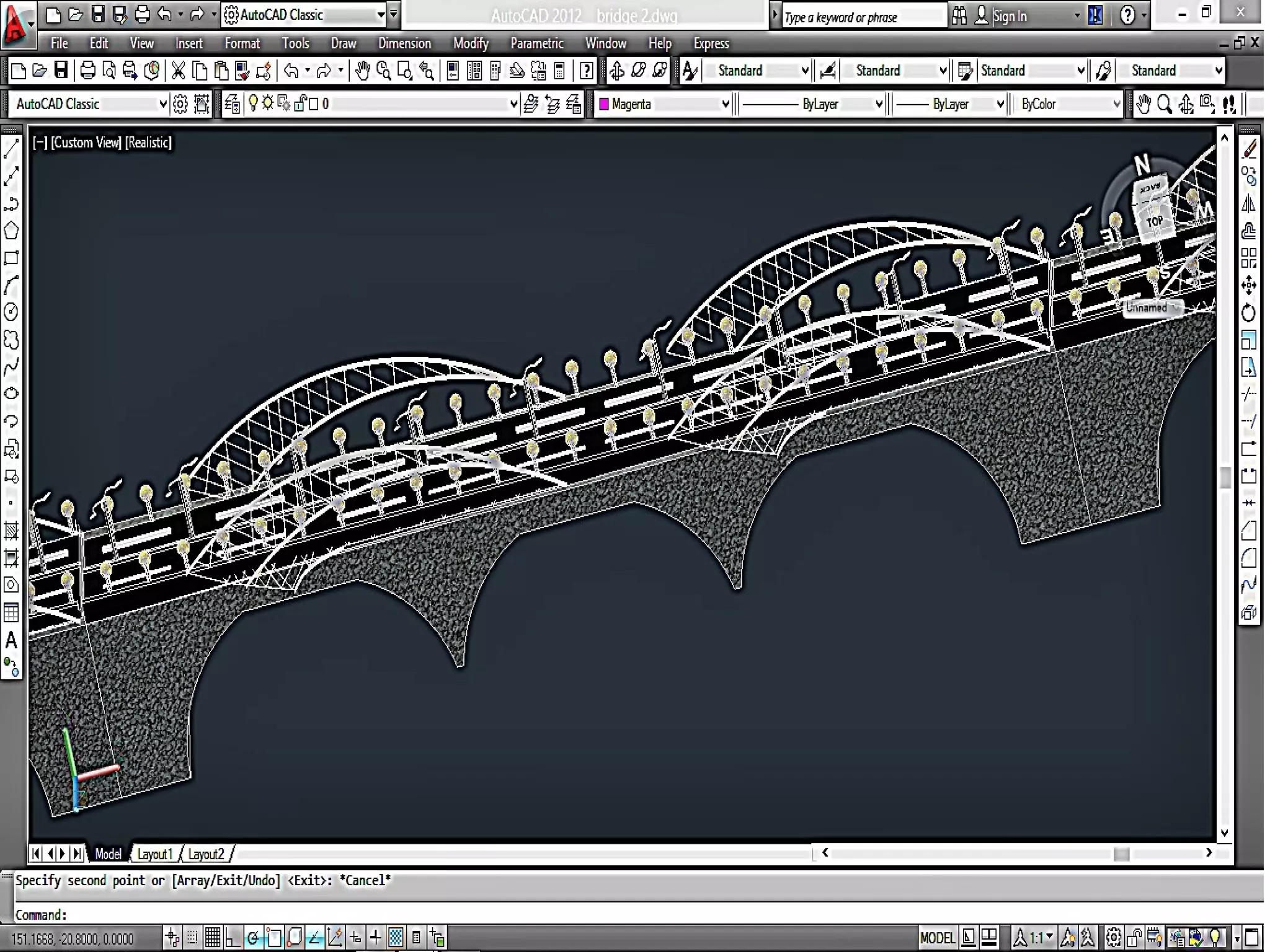
Task: Select the Circle draw tool
Action: tap(11, 312)
